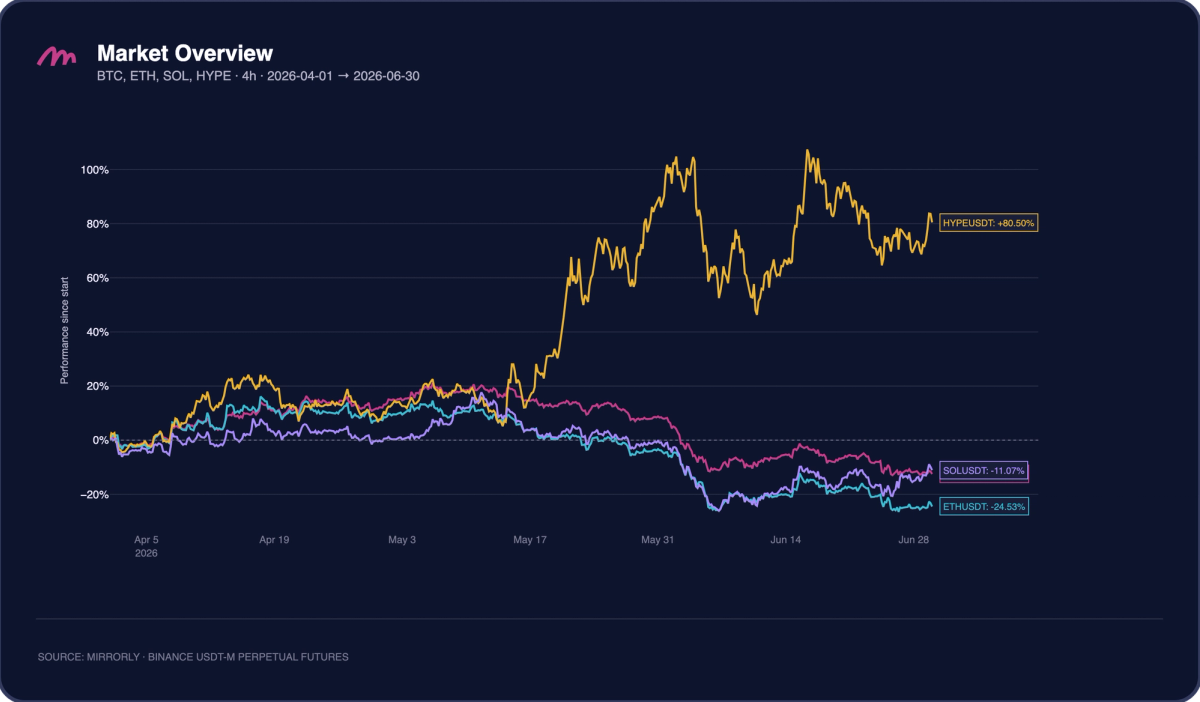The width and height of the screenshot is (1200, 702).
Task: Click the SOLUSDT -11.07% end label
Action: pyautogui.click(x=984, y=470)
